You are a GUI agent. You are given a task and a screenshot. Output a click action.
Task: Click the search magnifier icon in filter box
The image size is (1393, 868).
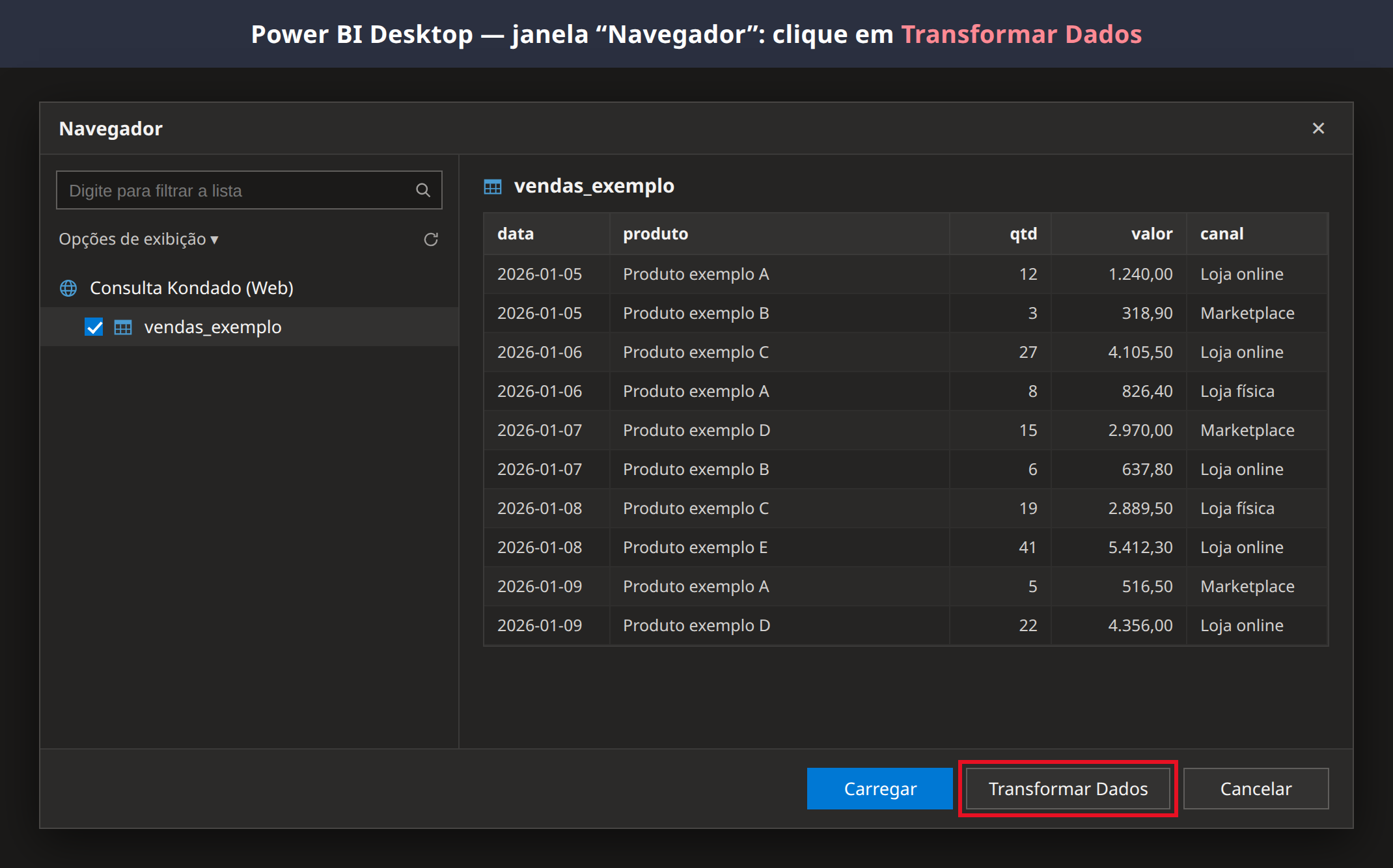point(423,191)
